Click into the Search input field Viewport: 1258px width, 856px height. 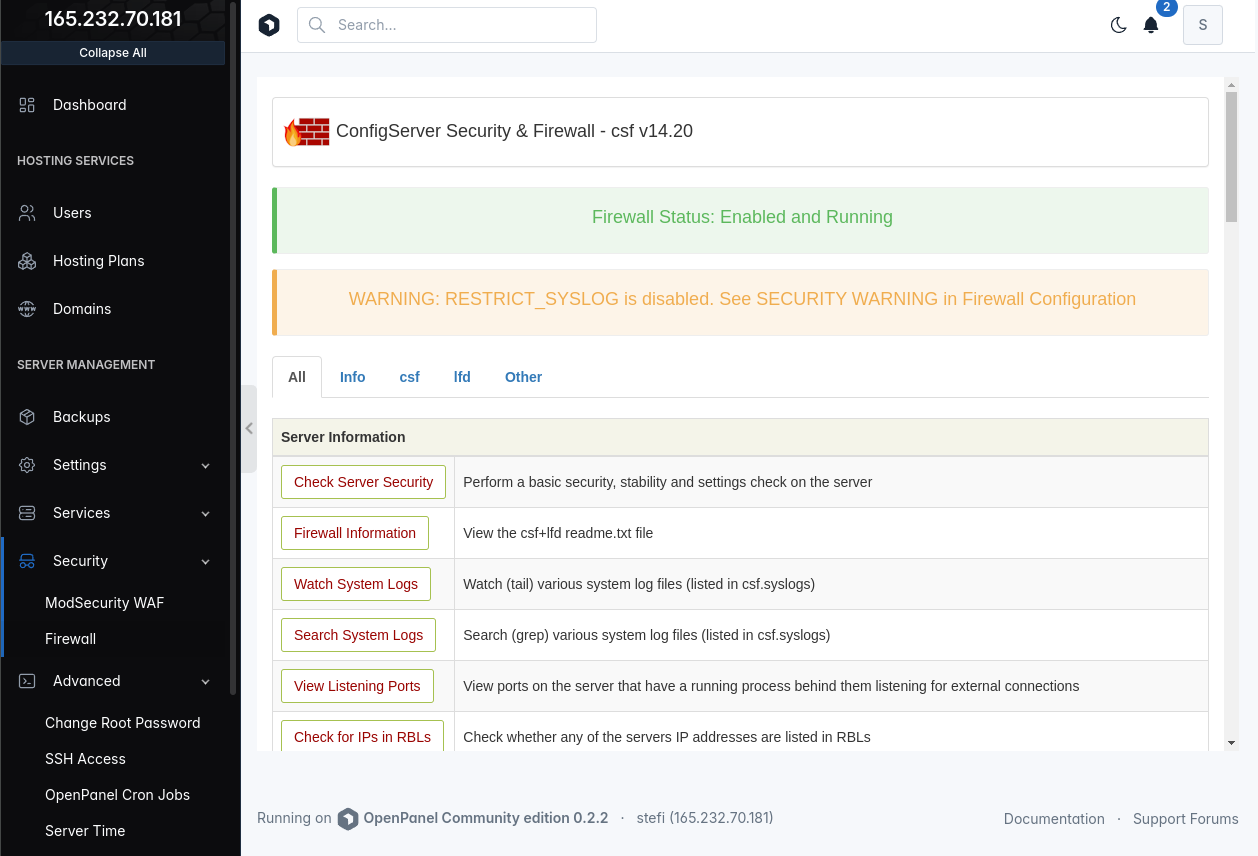click(x=447, y=25)
